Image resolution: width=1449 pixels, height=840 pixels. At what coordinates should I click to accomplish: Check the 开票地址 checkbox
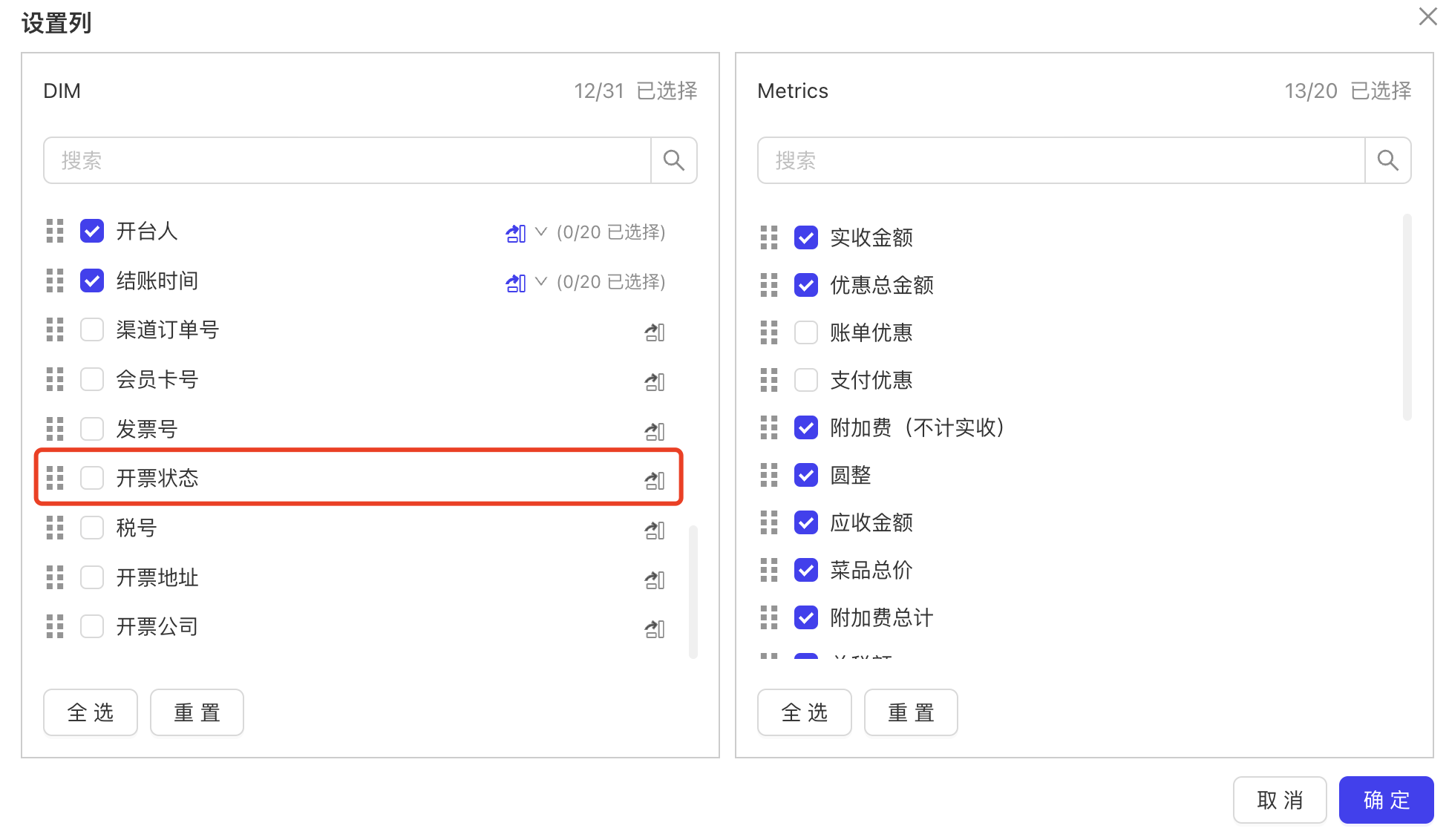coord(92,577)
